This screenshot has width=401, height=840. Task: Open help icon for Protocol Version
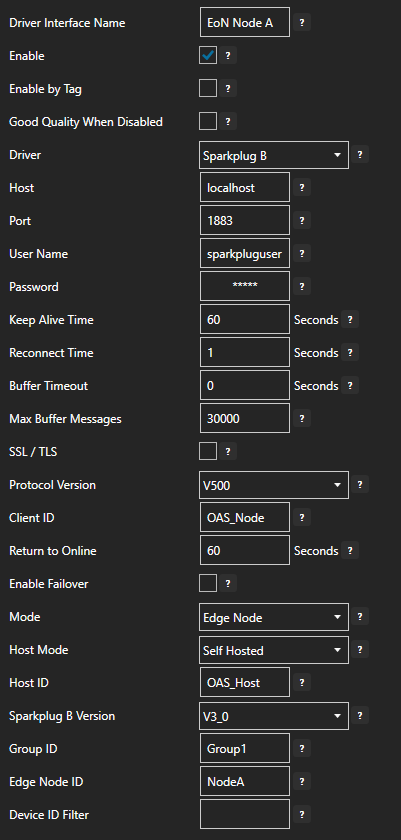pos(360,485)
